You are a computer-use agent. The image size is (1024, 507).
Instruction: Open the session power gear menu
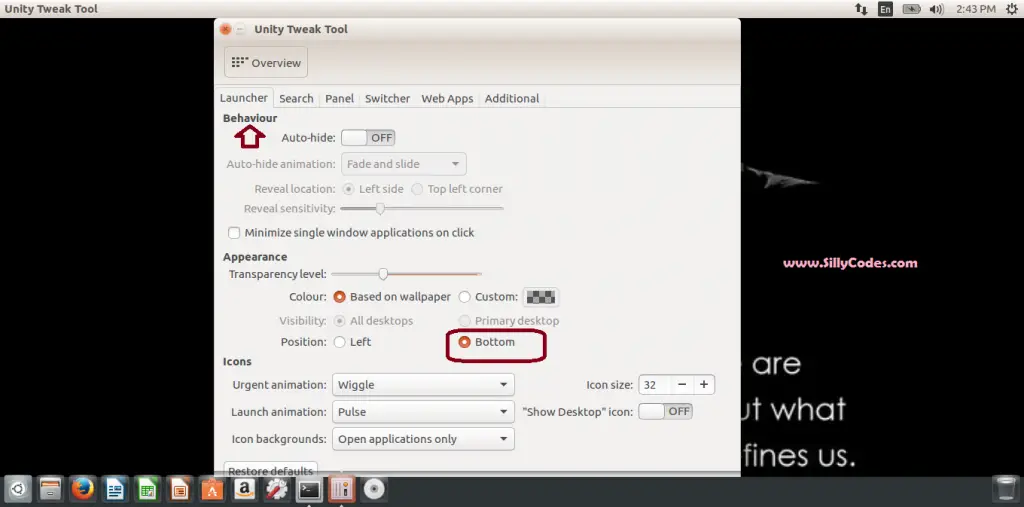1012,9
